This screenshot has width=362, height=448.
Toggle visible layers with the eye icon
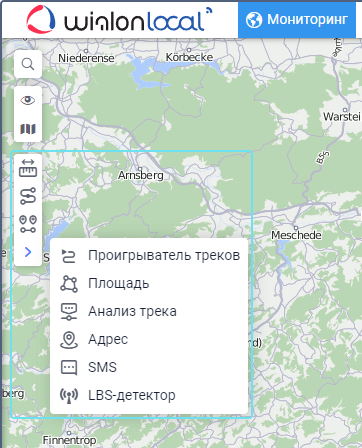[x=28, y=100]
